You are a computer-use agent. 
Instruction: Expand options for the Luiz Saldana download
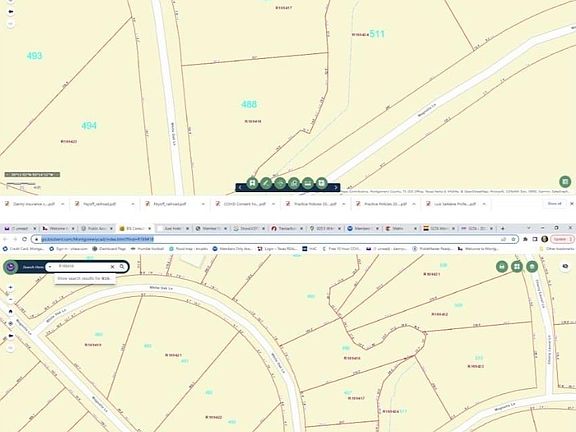pos(484,204)
